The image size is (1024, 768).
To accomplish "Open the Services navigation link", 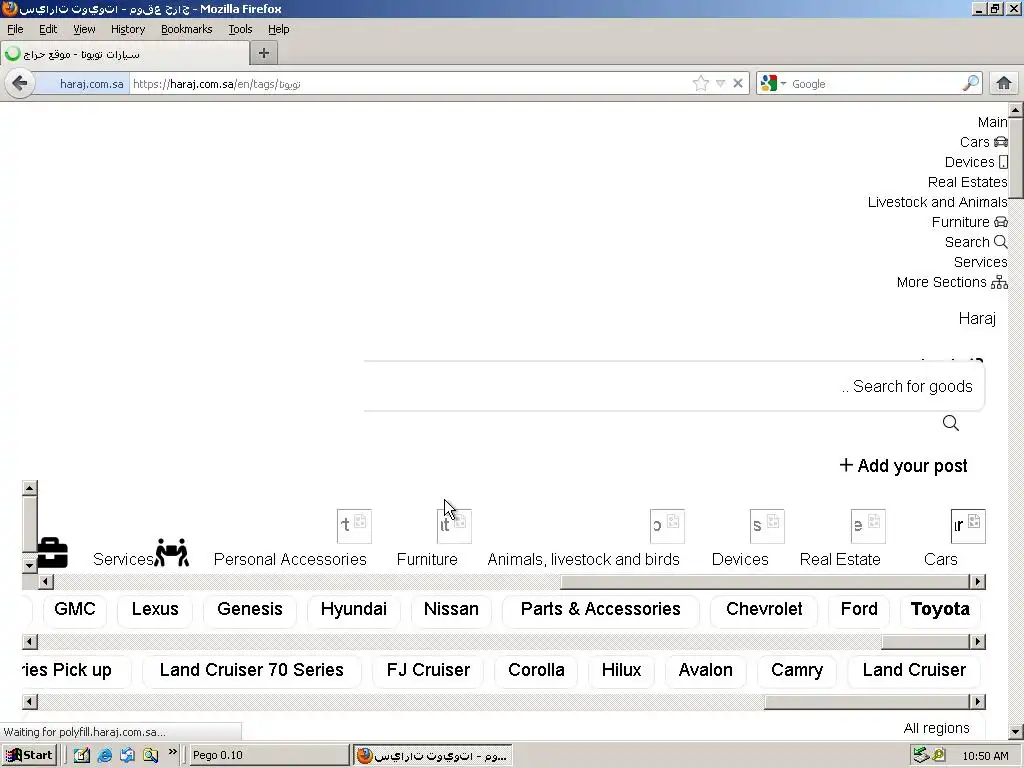I will tap(981, 262).
